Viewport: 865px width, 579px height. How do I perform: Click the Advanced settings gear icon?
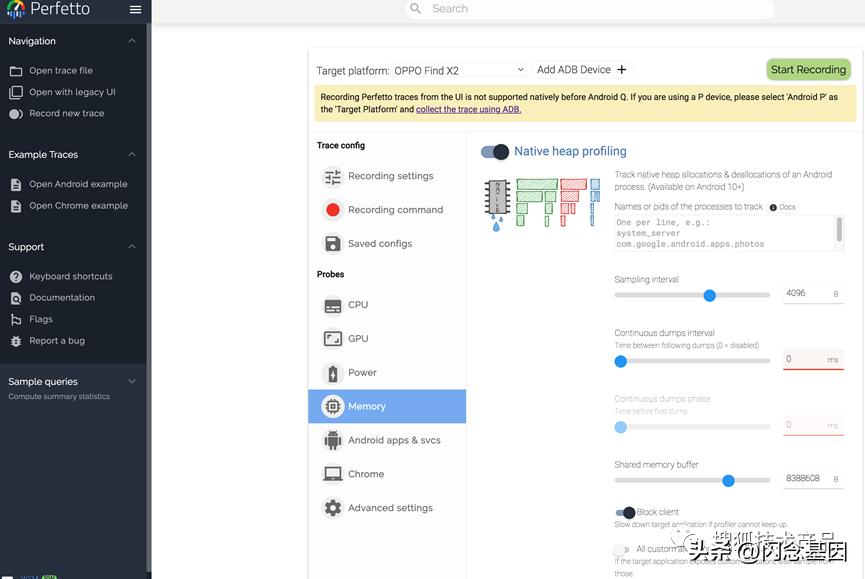333,508
